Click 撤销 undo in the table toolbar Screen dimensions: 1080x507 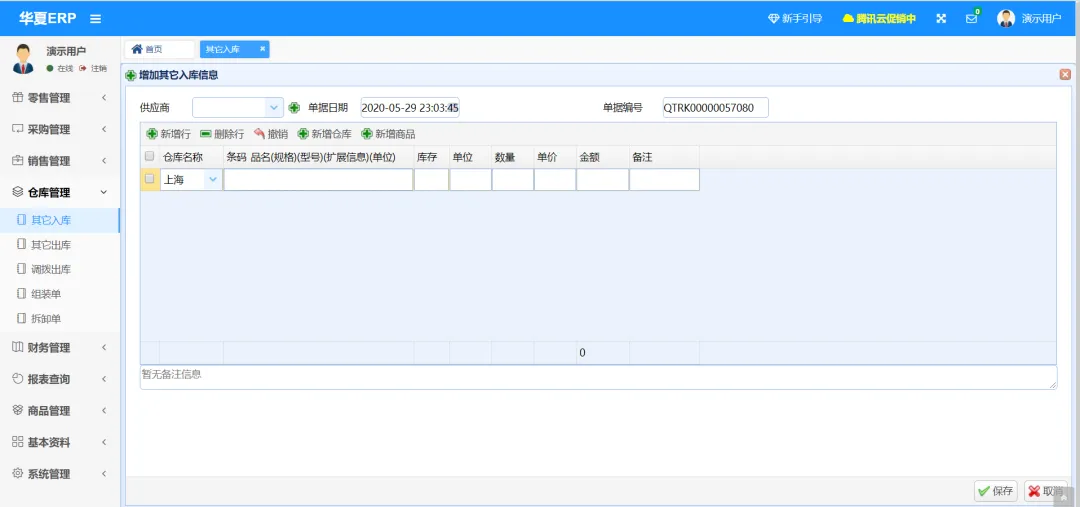[271, 134]
